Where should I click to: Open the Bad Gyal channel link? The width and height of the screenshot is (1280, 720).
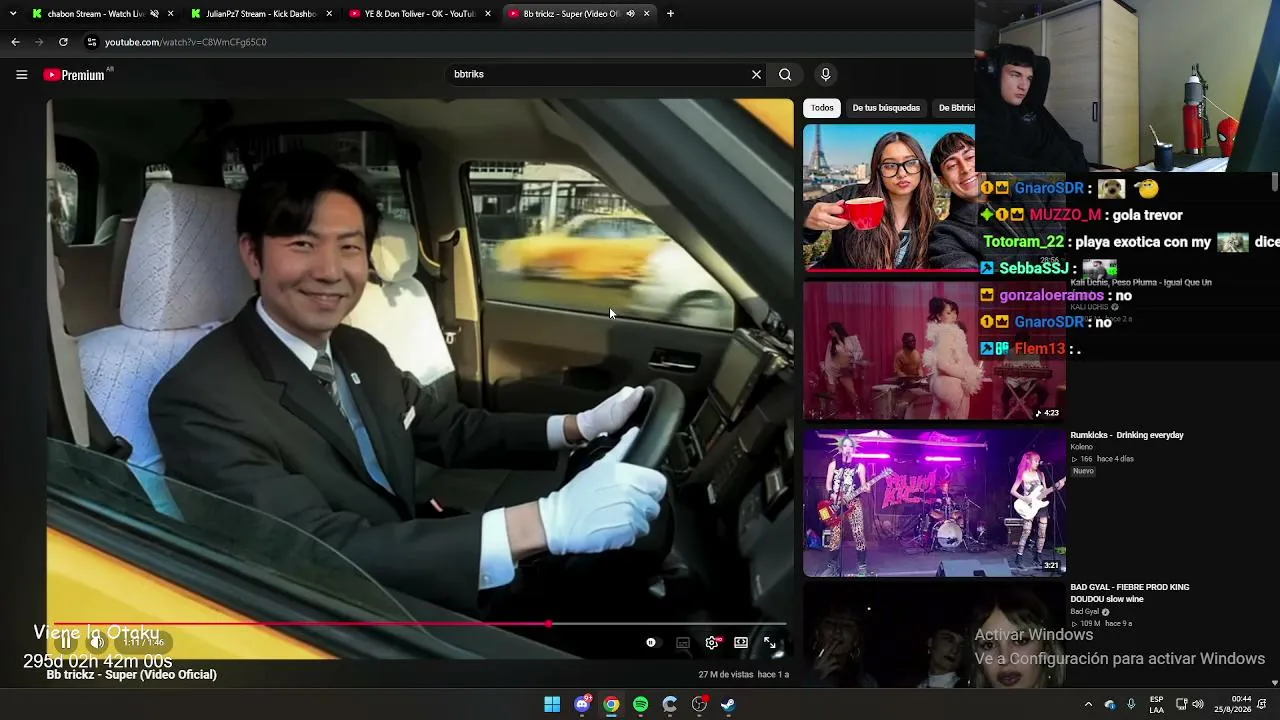pyautogui.click(x=1085, y=612)
